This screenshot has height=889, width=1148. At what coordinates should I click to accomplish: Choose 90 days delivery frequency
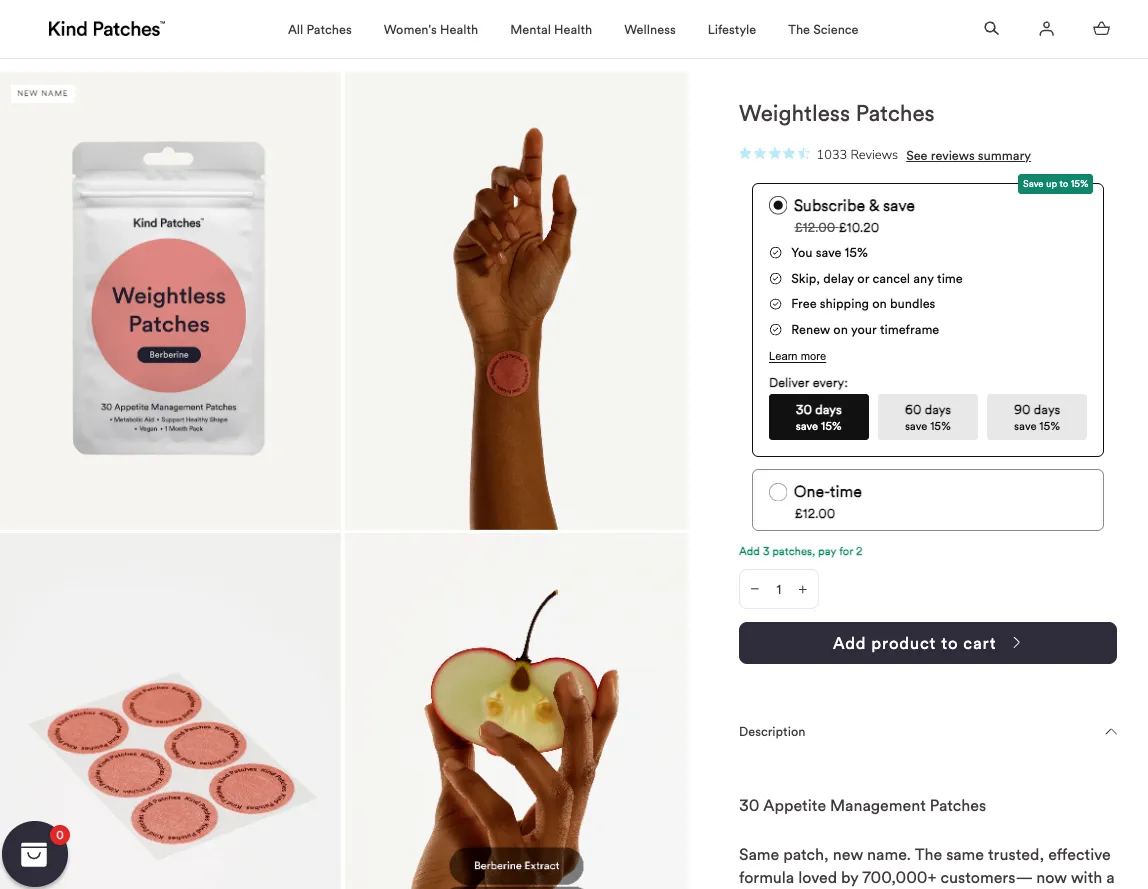pyautogui.click(x=1036, y=417)
